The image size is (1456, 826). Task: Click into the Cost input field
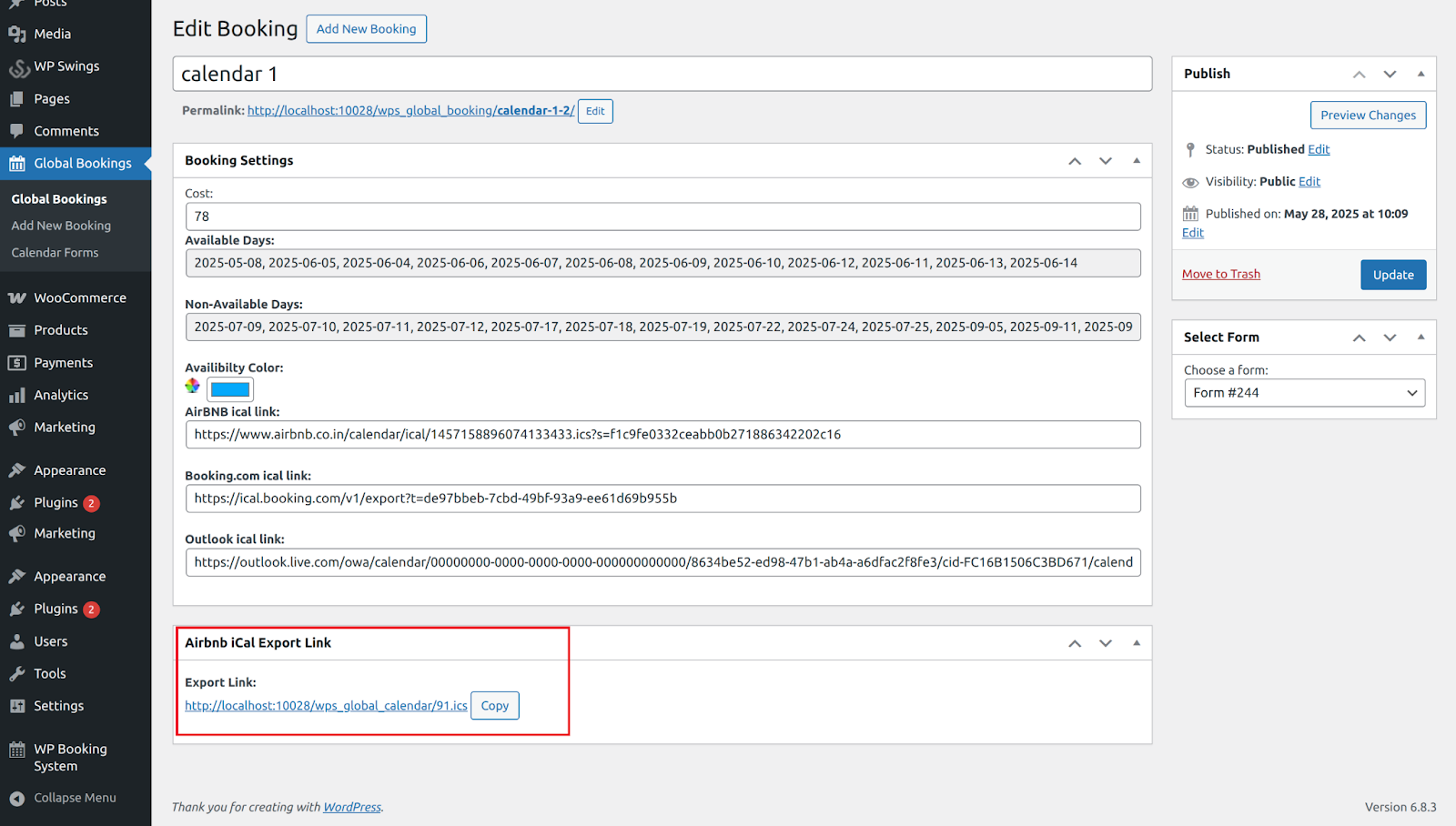(662, 217)
